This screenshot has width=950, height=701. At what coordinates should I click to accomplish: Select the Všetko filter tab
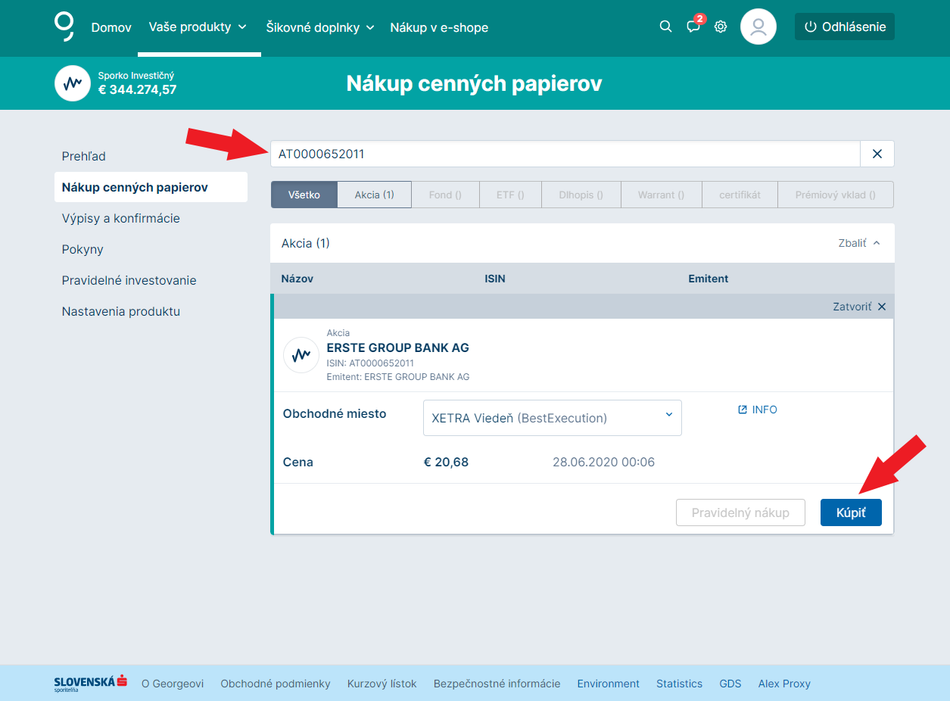[304, 194]
